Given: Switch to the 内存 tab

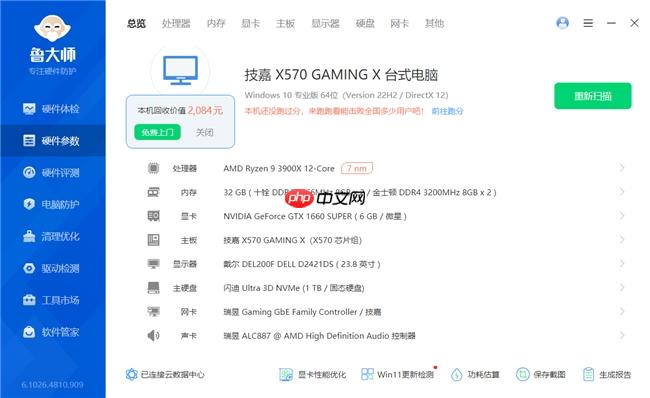Looking at the screenshot, I should (216, 24).
